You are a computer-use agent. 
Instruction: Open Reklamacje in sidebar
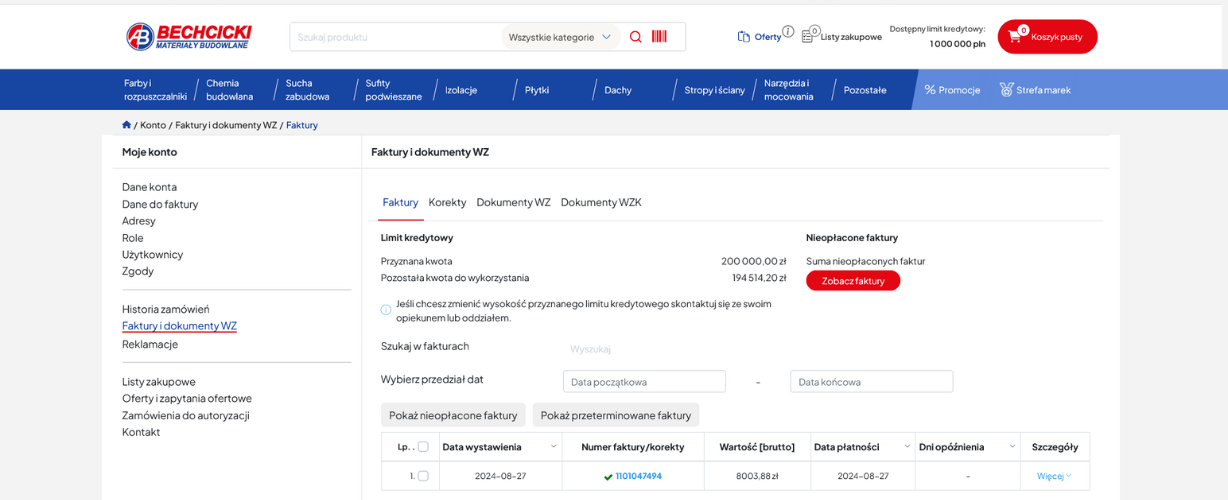(x=150, y=344)
